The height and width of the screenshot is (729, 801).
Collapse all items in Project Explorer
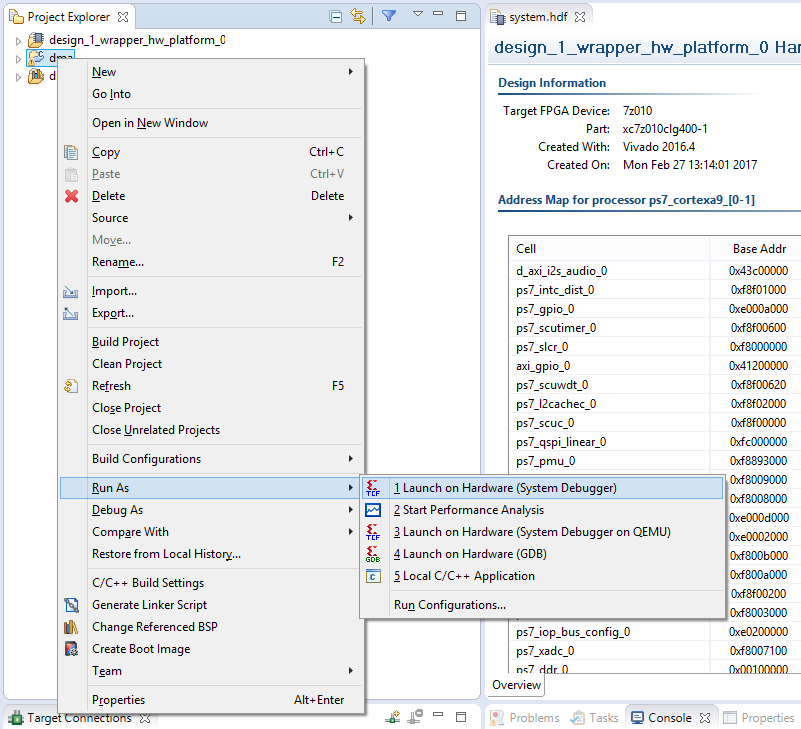tap(336, 17)
